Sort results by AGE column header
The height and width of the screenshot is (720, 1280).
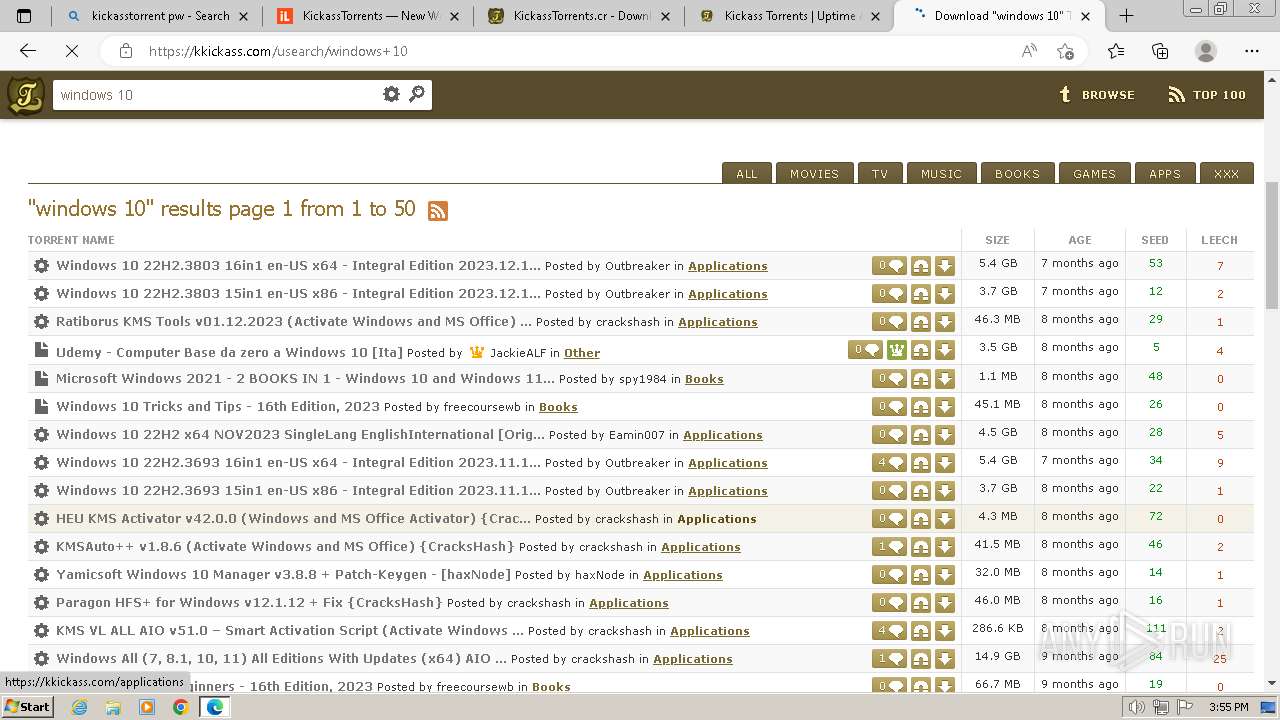click(1080, 240)
